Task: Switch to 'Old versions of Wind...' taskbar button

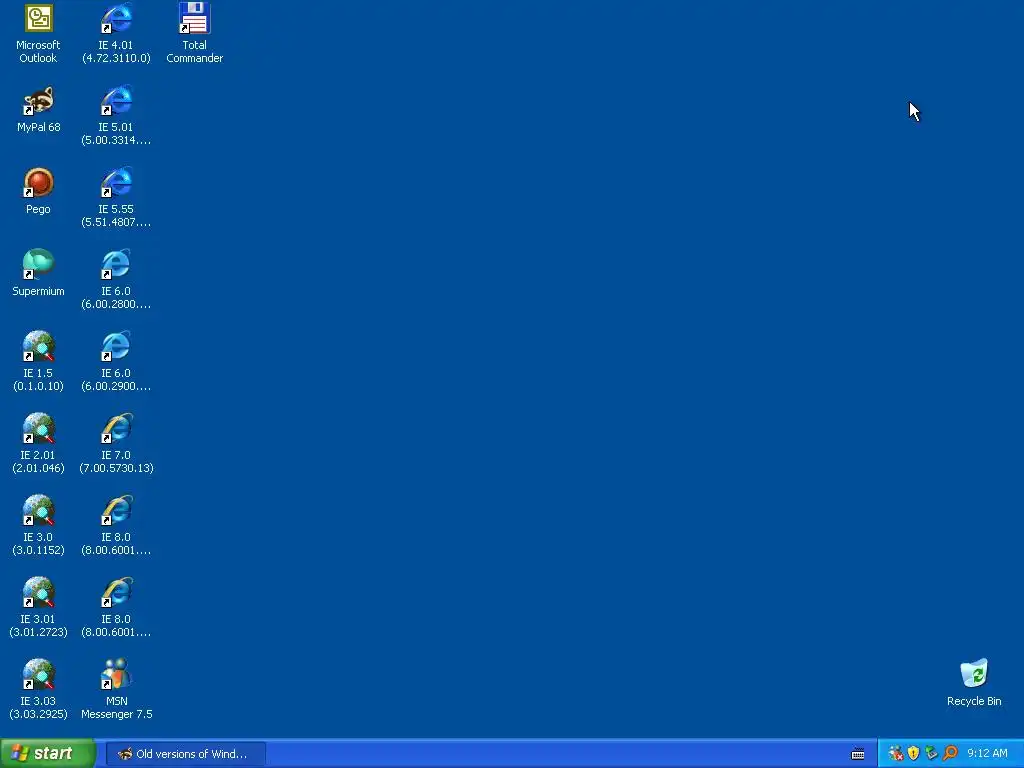Action: pyautogui.click(x=185, y=754)
